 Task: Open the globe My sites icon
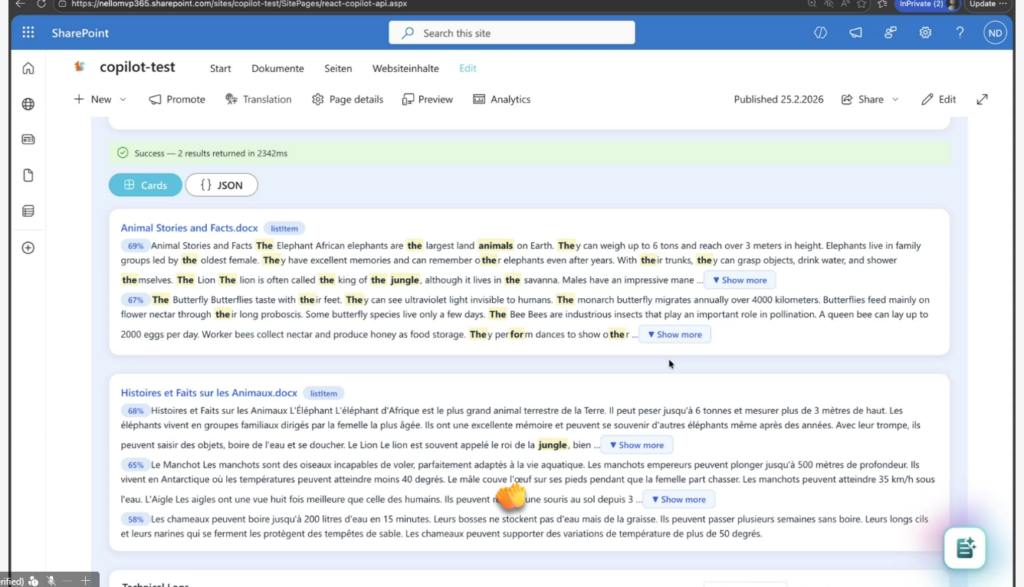[x=28, y=104]
